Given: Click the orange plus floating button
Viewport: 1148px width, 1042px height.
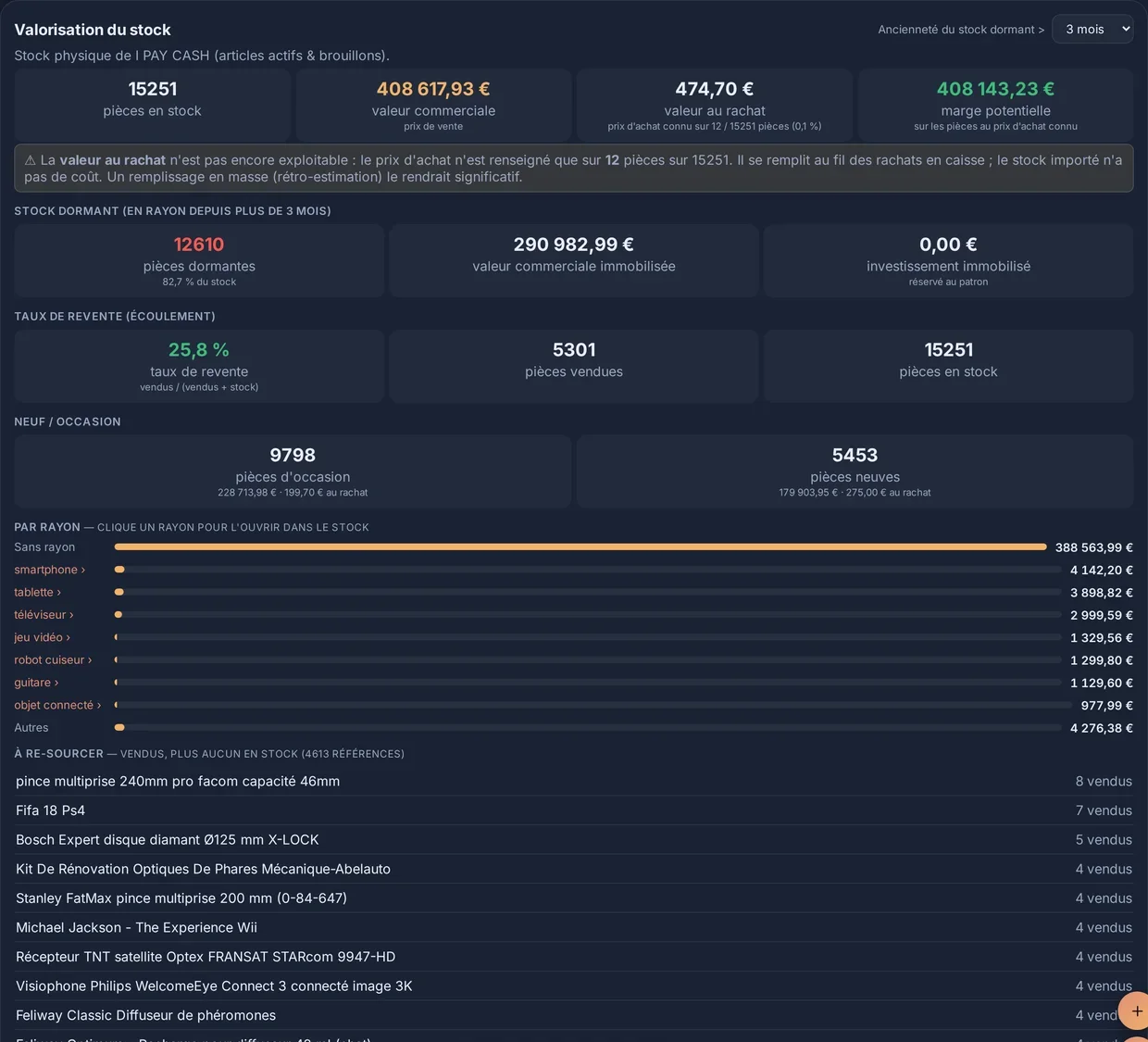Looking at the screenshot, I should [1135, 1011].
